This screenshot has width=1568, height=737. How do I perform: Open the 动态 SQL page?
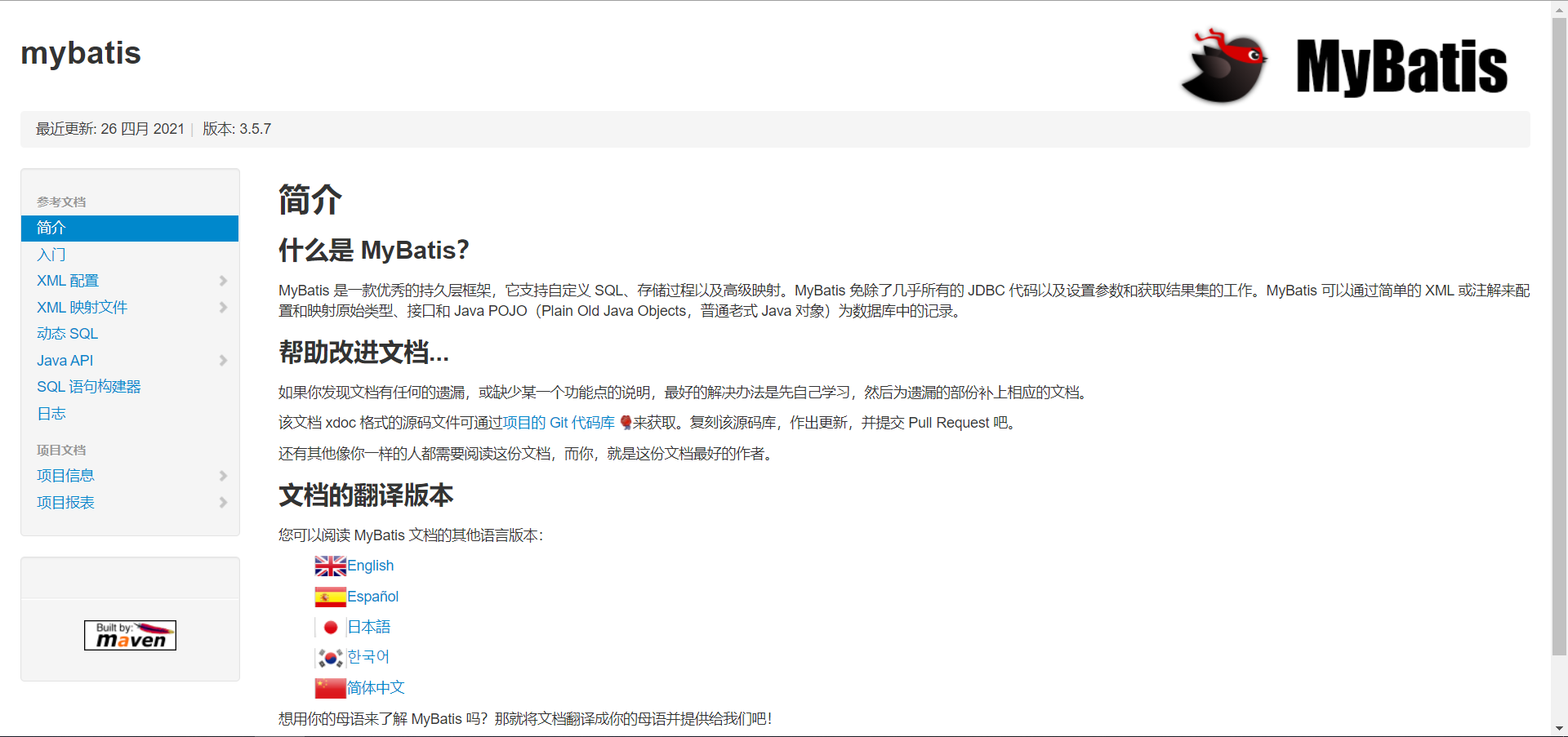click(67, 333)
